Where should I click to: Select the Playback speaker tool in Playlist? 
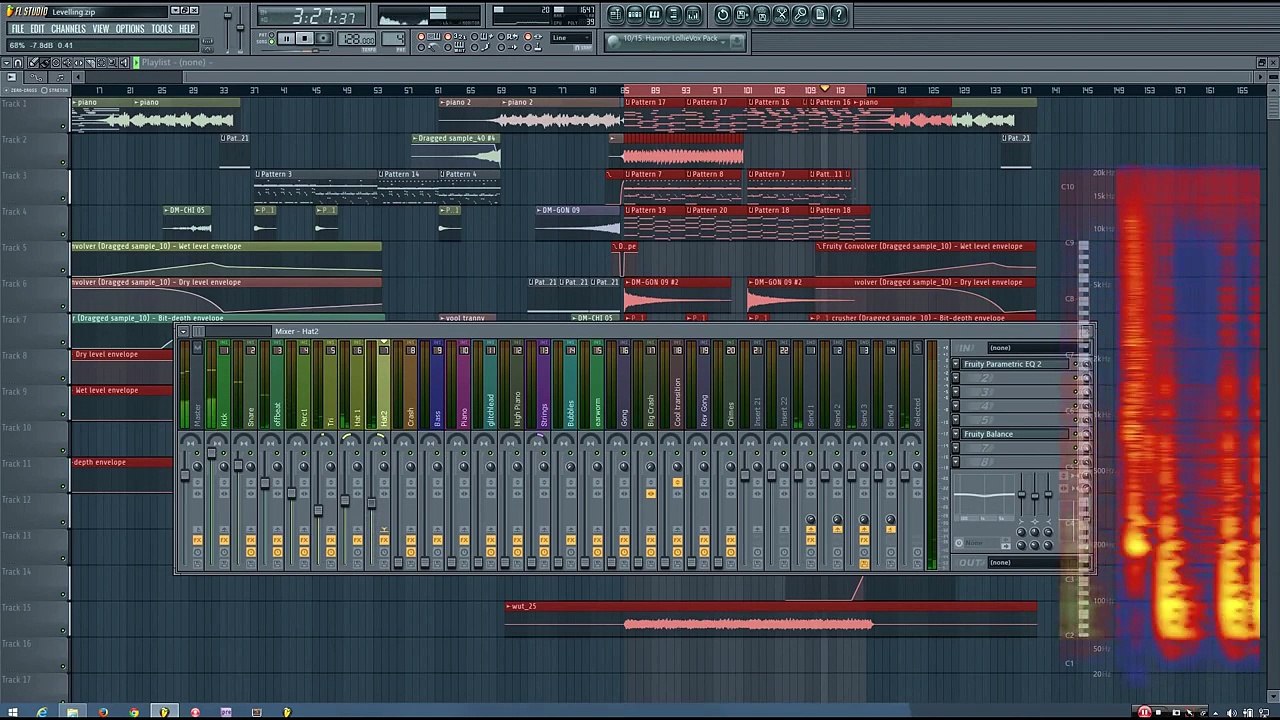point(124,62)
